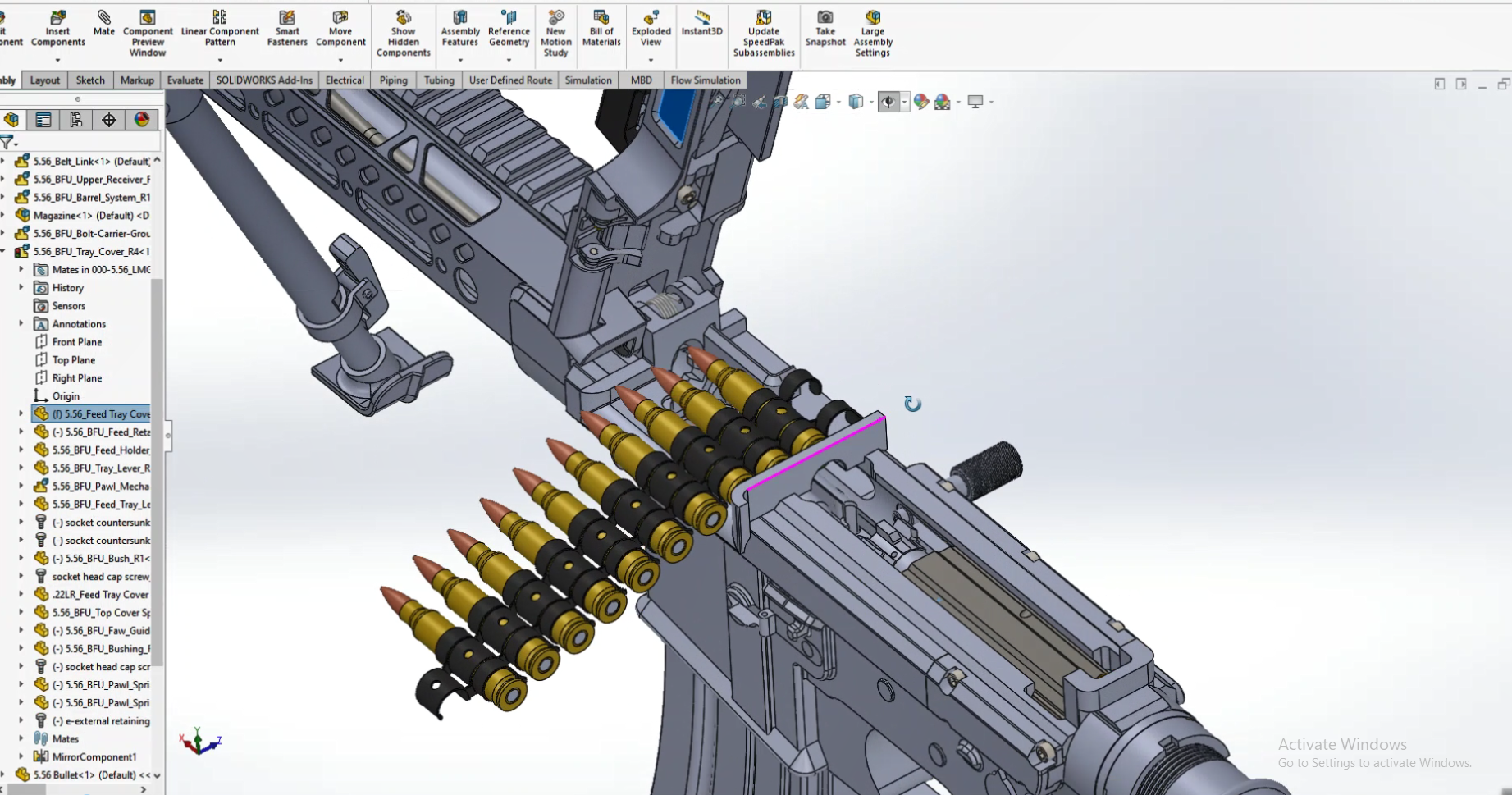Open the PropertyManager panel tab
1512x795 pixels.
[x=43, y=120]
